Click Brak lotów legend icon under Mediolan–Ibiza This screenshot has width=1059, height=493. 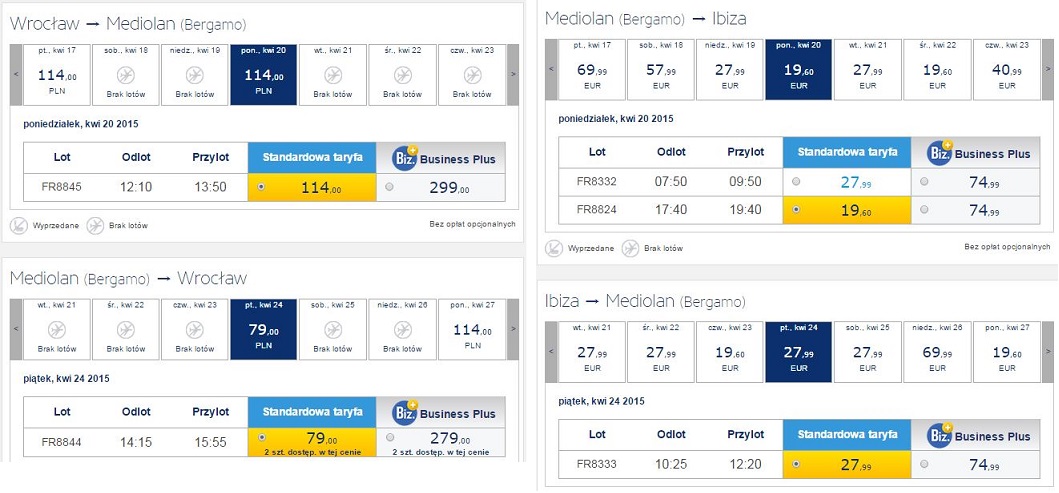(630, 248)
